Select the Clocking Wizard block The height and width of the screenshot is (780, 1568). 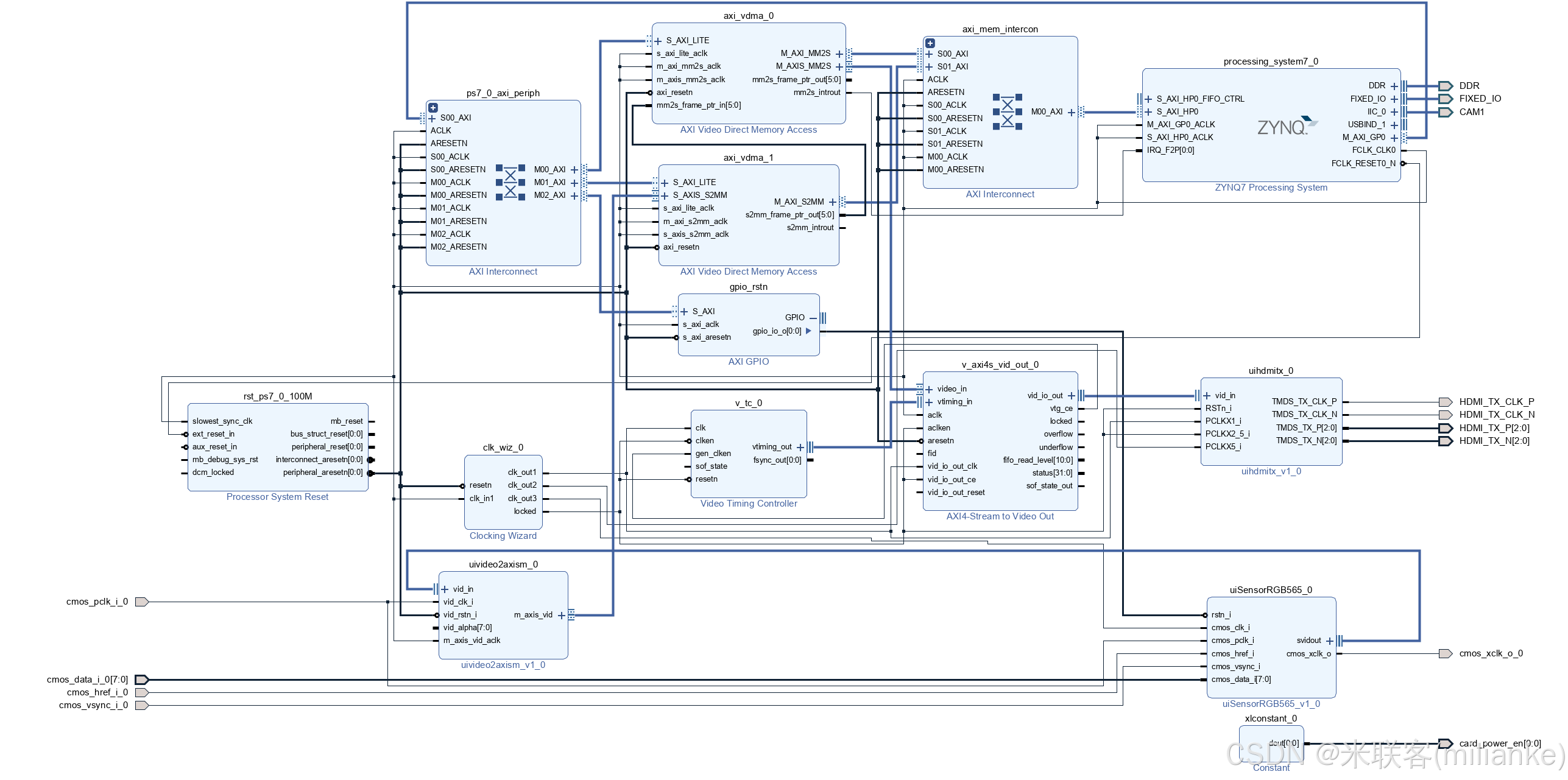[x=503, y=491]
